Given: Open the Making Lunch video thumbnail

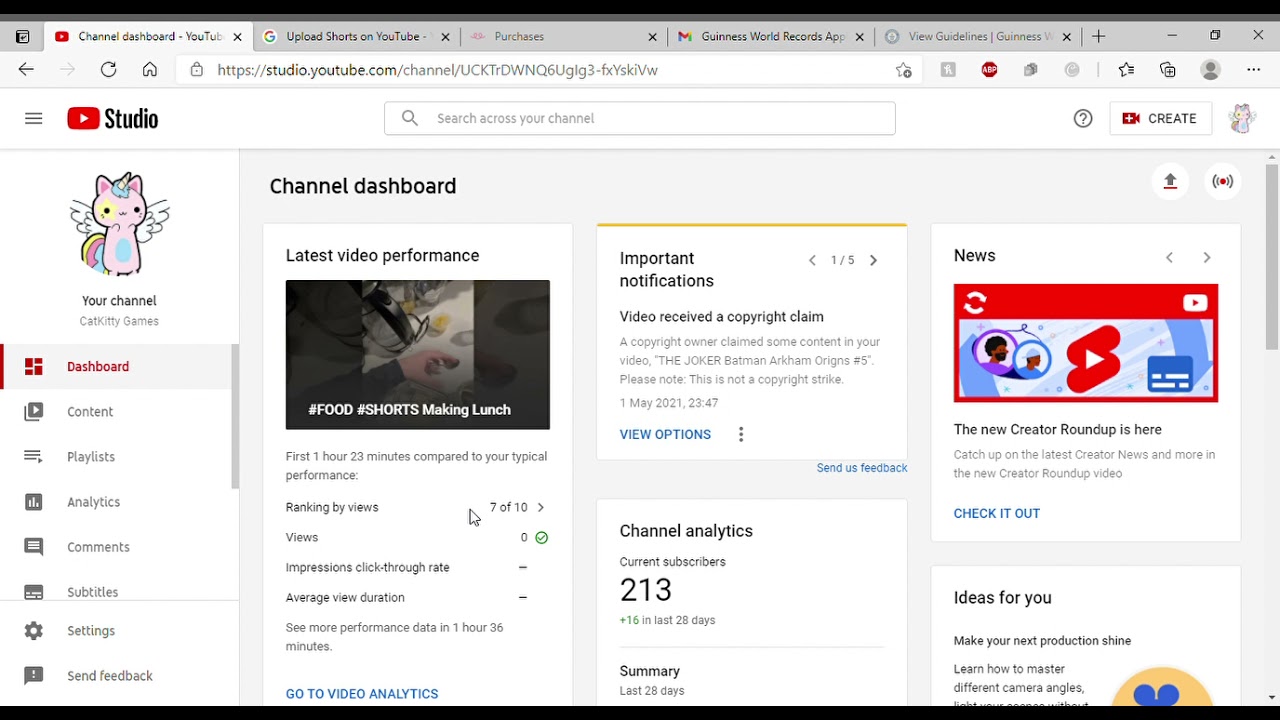Looking at the screenshot, I should pos(417,354).
